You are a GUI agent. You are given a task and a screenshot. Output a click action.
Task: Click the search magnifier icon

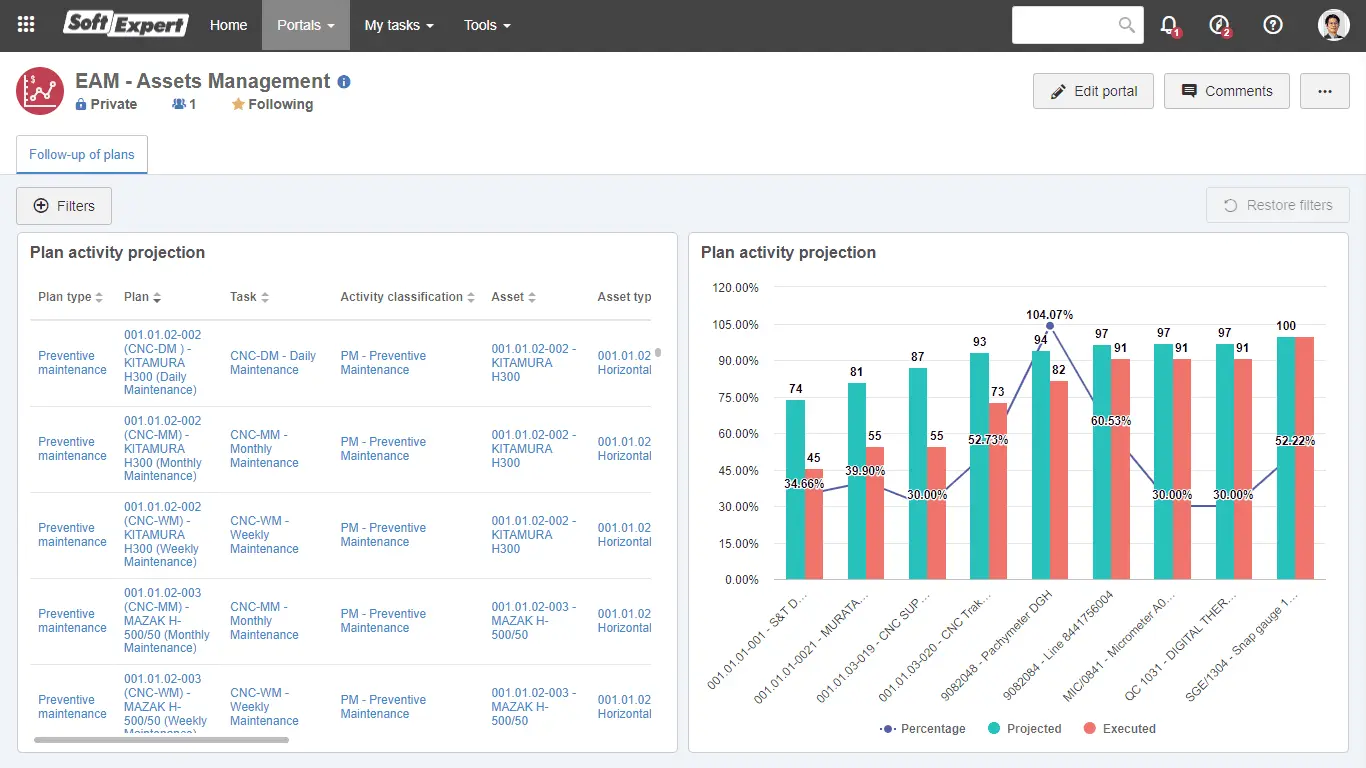pos(1127,25)
